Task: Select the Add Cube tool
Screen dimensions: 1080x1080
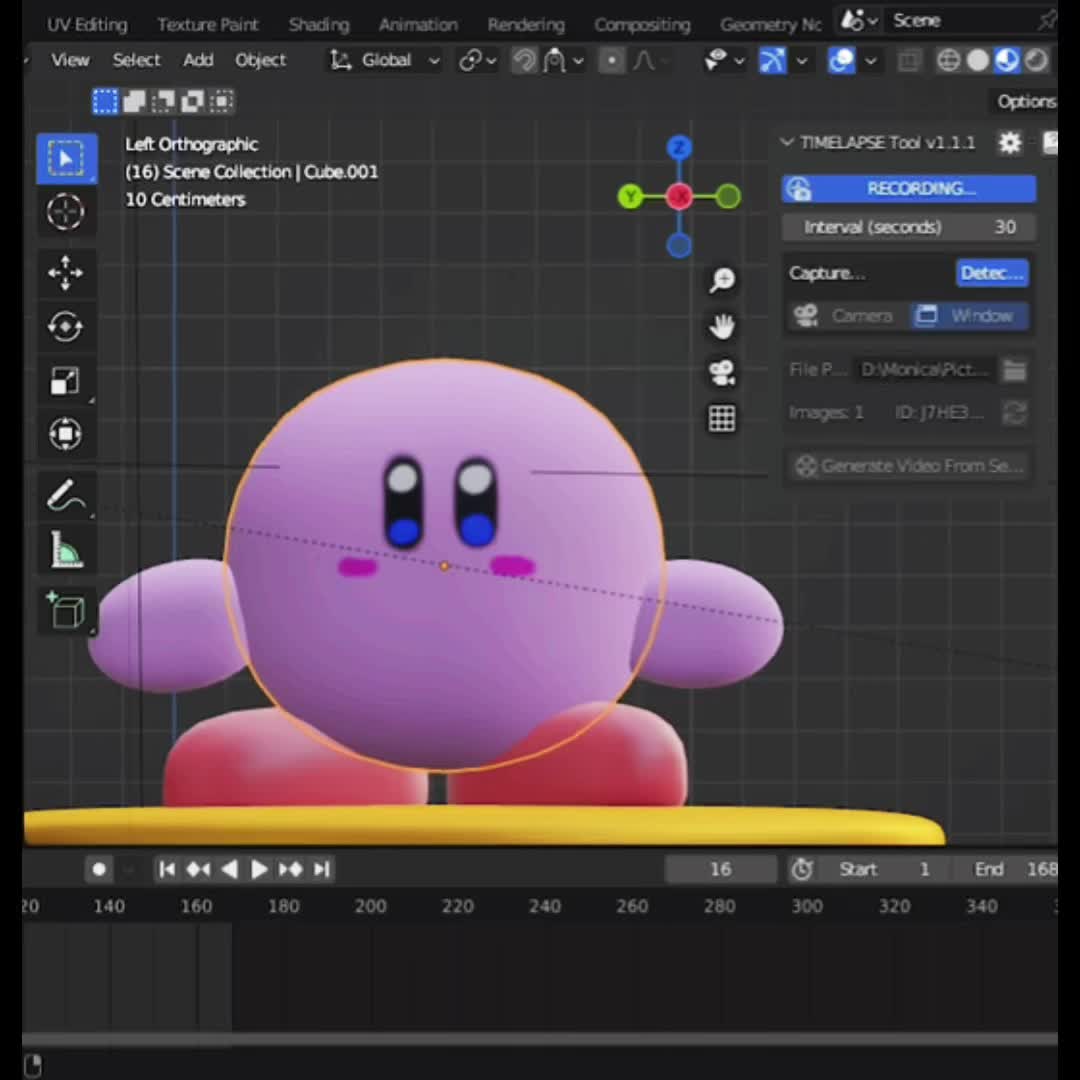Action: (x=65, y=610)
